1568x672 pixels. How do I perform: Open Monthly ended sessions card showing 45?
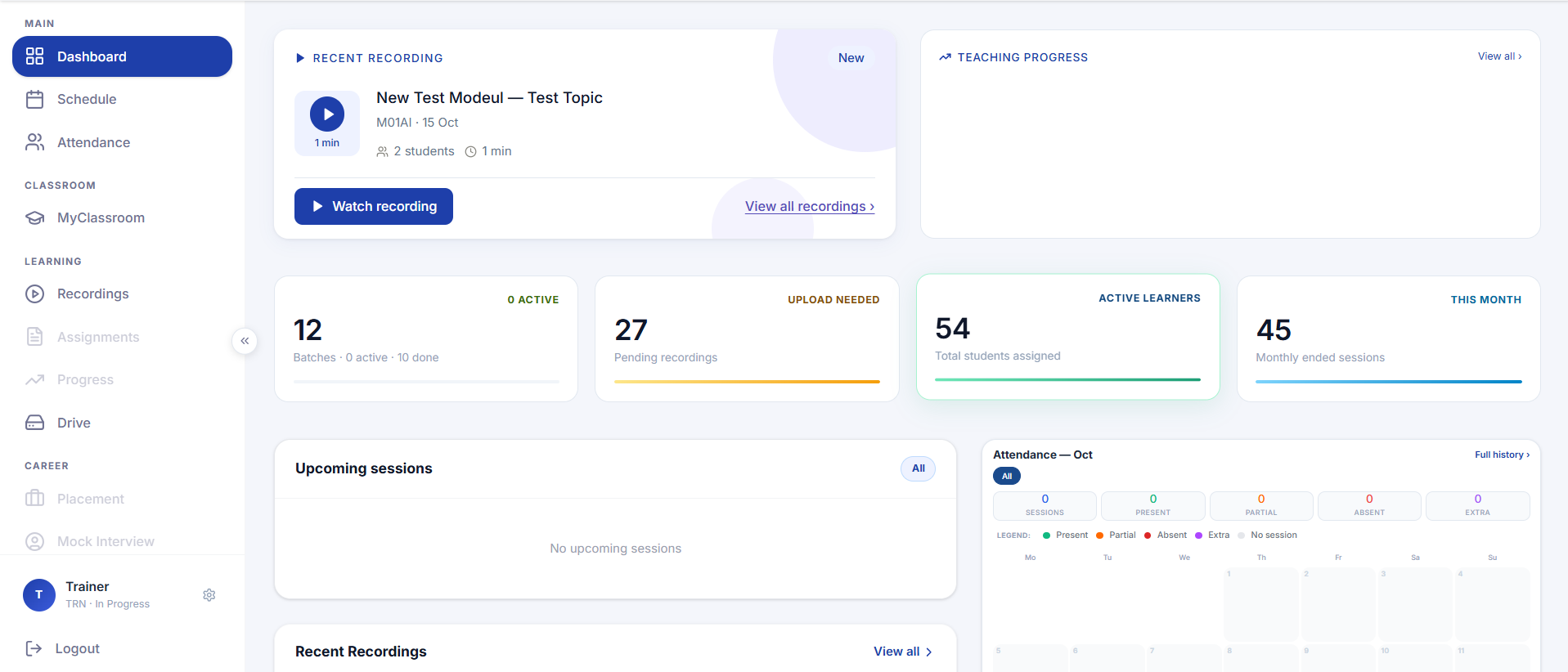pyautogui.click(x=1389, y=338)
